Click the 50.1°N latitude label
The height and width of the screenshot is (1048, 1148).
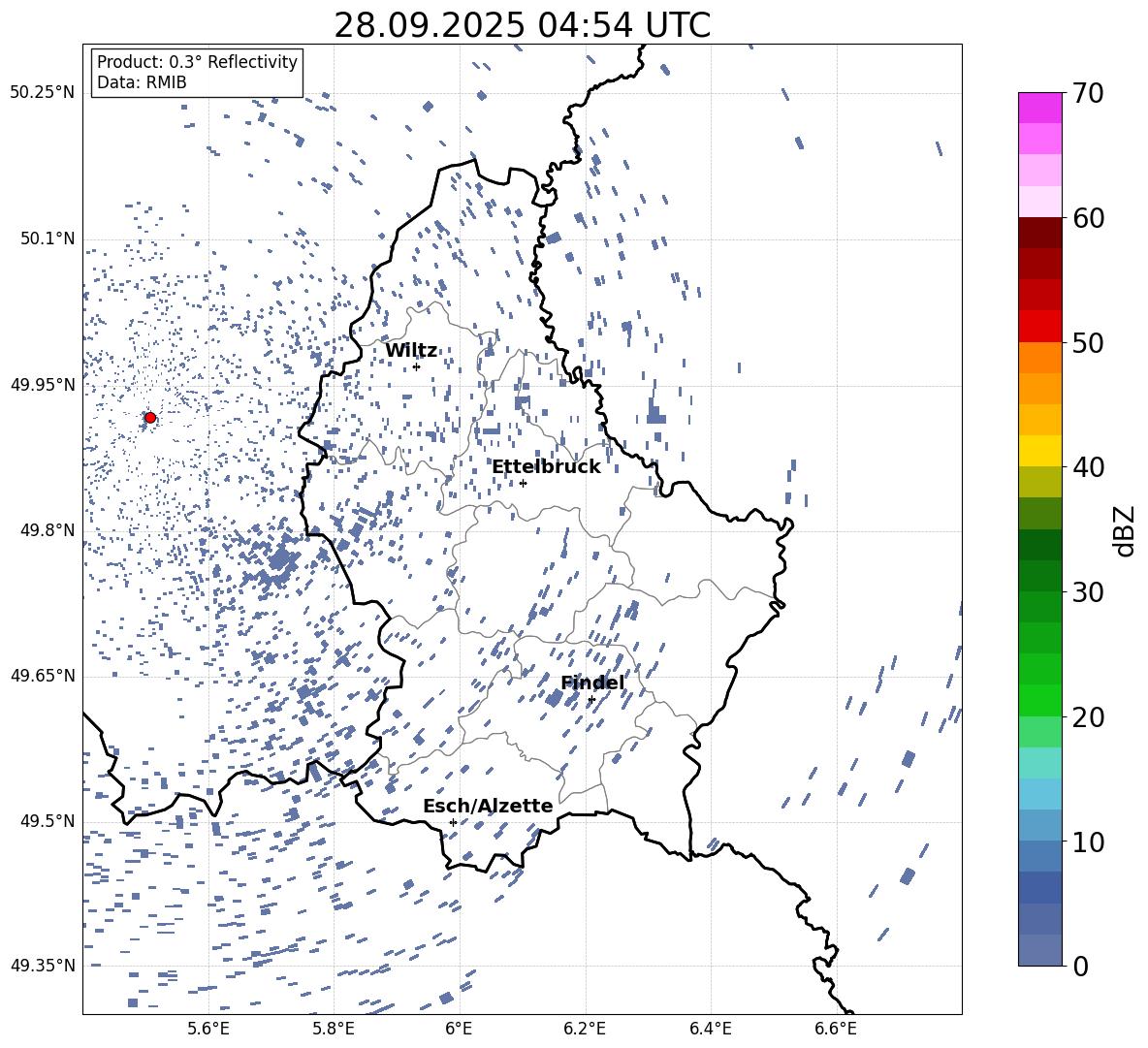[x=47, y=239]
